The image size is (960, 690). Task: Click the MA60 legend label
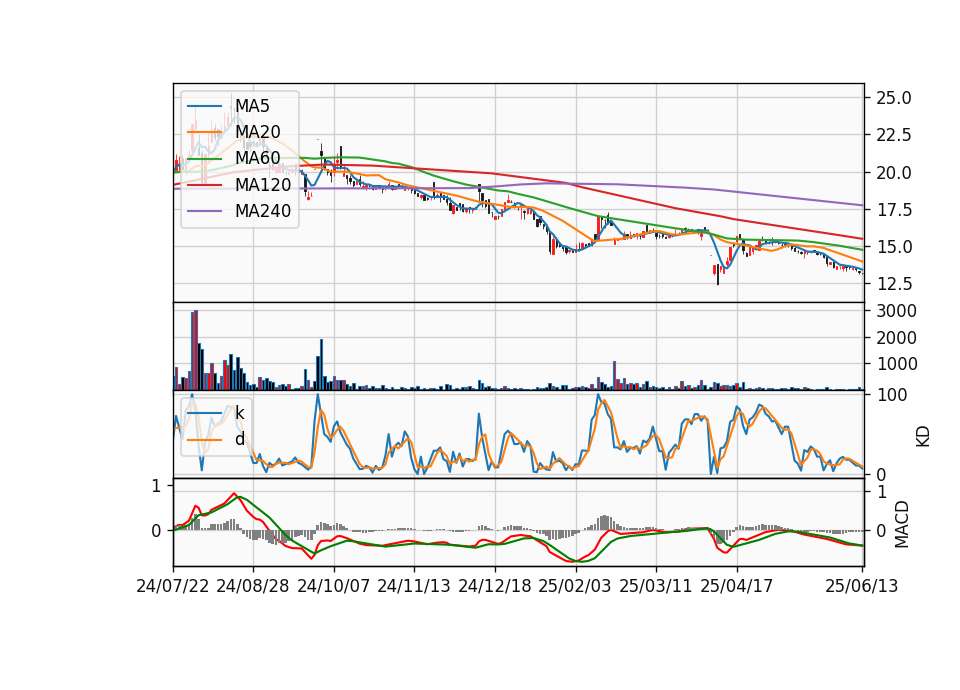(x=257, y=158)
